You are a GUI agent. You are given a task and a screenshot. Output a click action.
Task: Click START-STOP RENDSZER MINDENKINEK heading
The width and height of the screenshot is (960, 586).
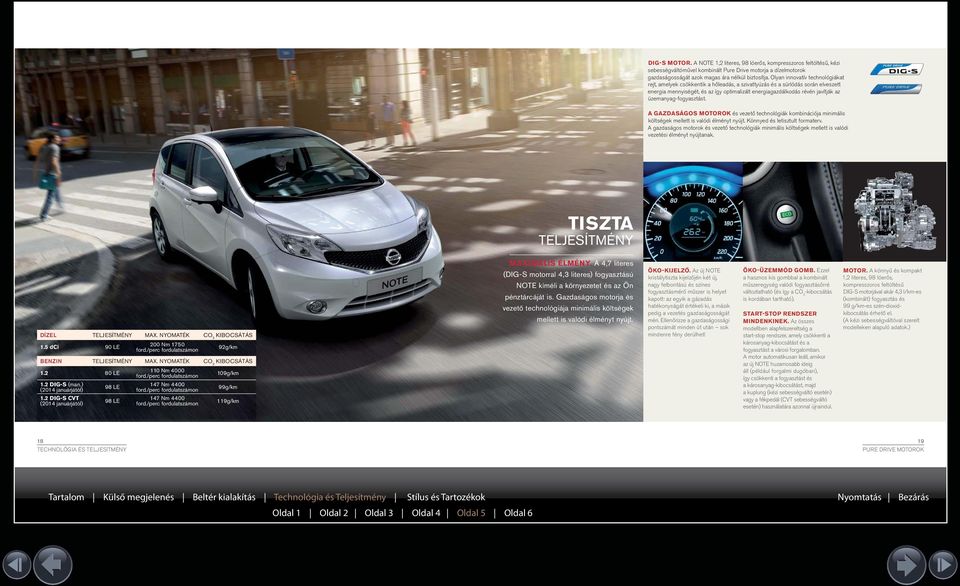(x=779, y=317)
